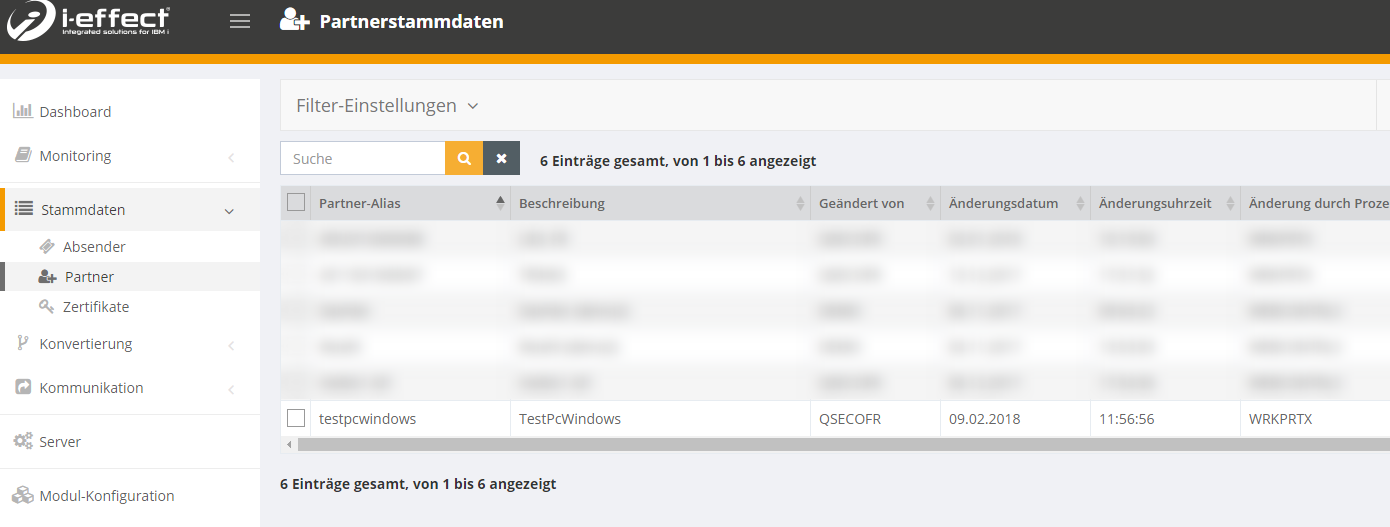Click the i-effect logo
The height and width of the screenshot is (527, 1390).
click(x=88, y=21)
